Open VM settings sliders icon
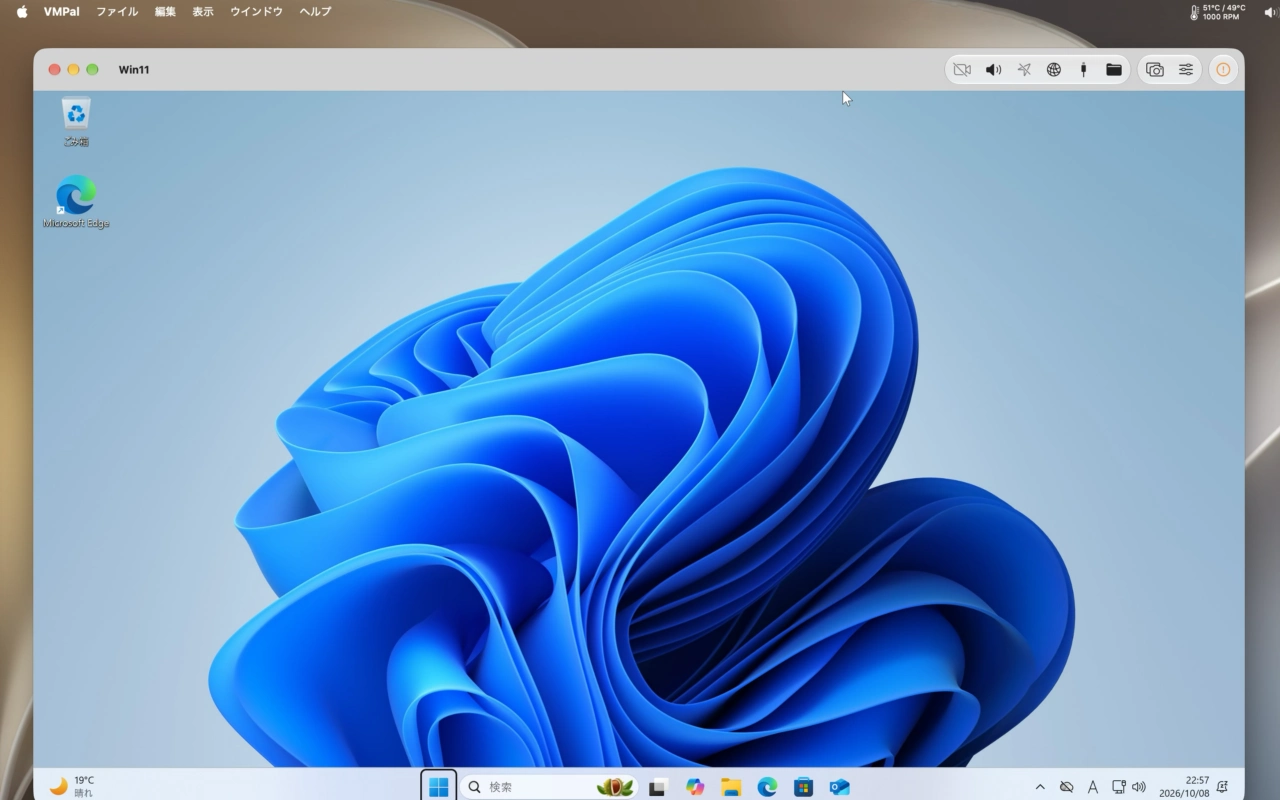 click(x=1185, y=70)
